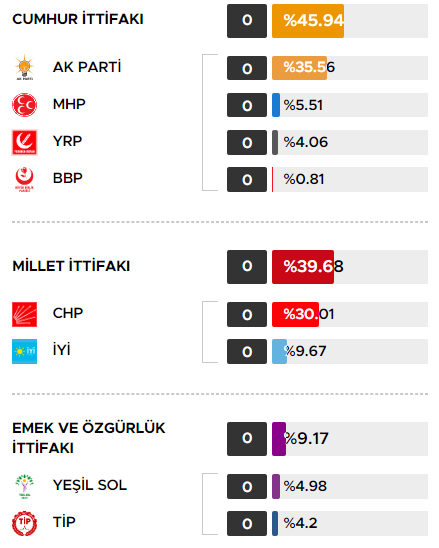
Task: Click the MHP three crescents logo
Action: [x=24, y=104]
